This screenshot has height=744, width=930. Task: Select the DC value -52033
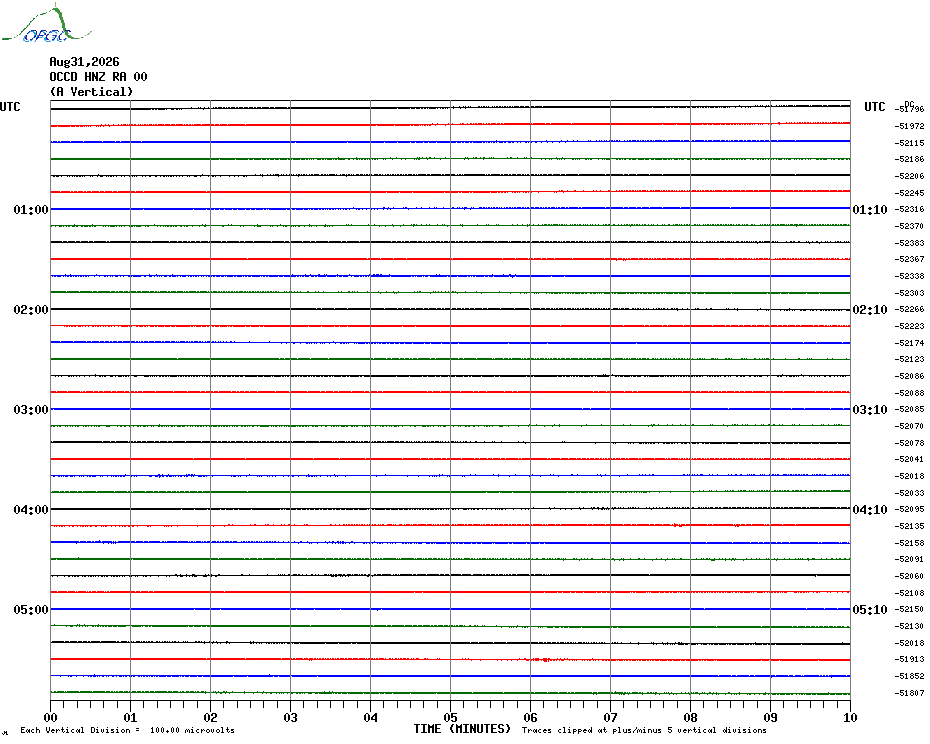point(909,493)
